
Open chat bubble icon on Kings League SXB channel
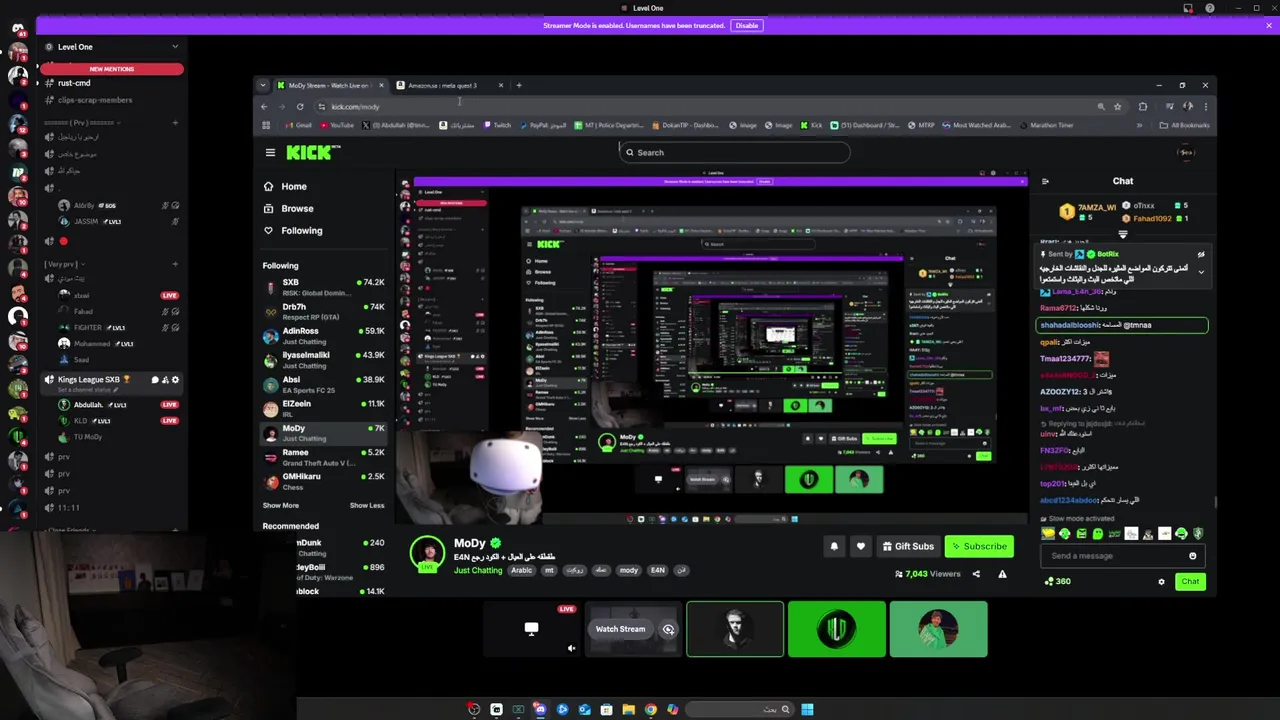(x=154, y=380)
